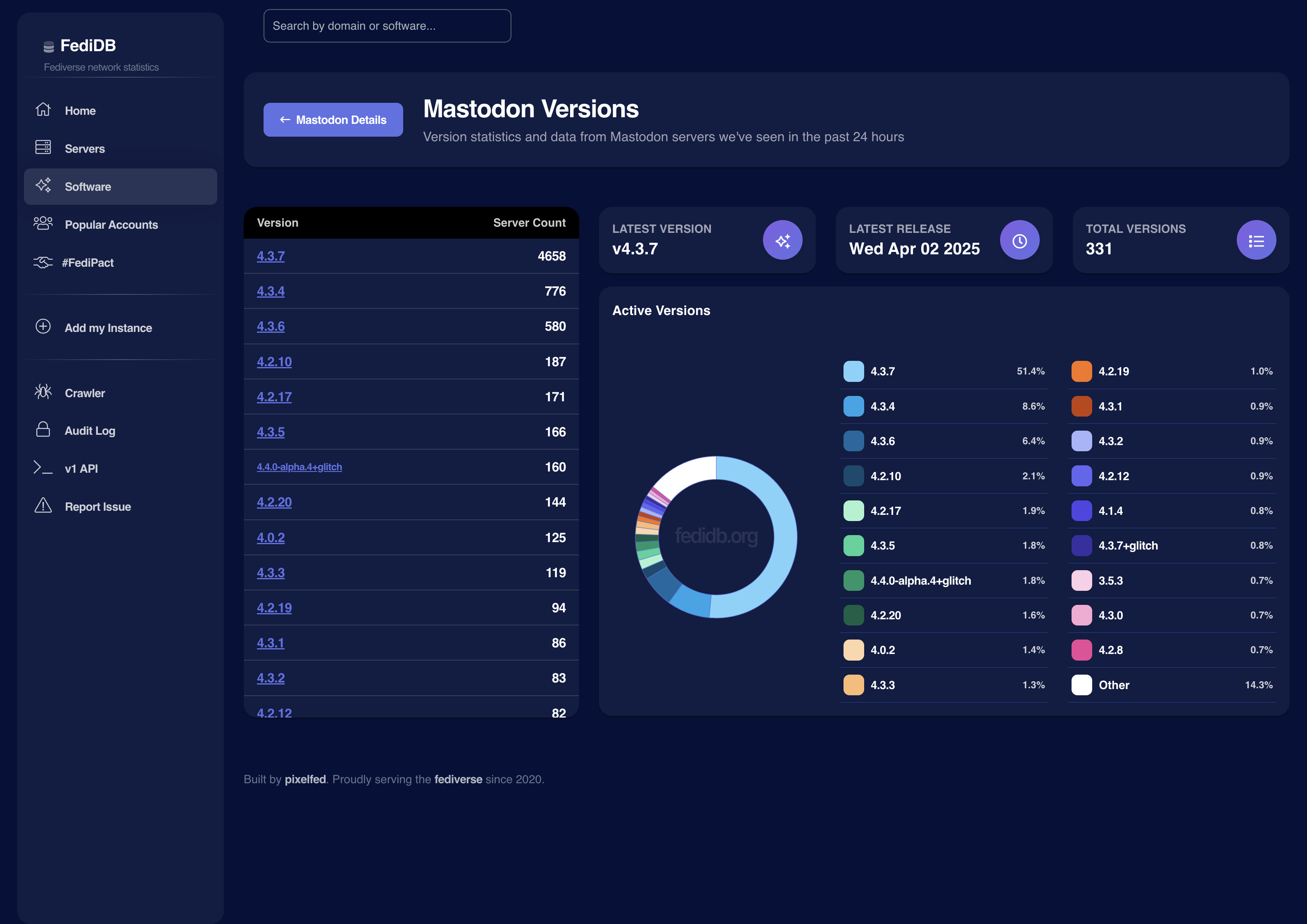
Task: Click the 4.0.2 peach legend swatch
Action: (853, 650)
